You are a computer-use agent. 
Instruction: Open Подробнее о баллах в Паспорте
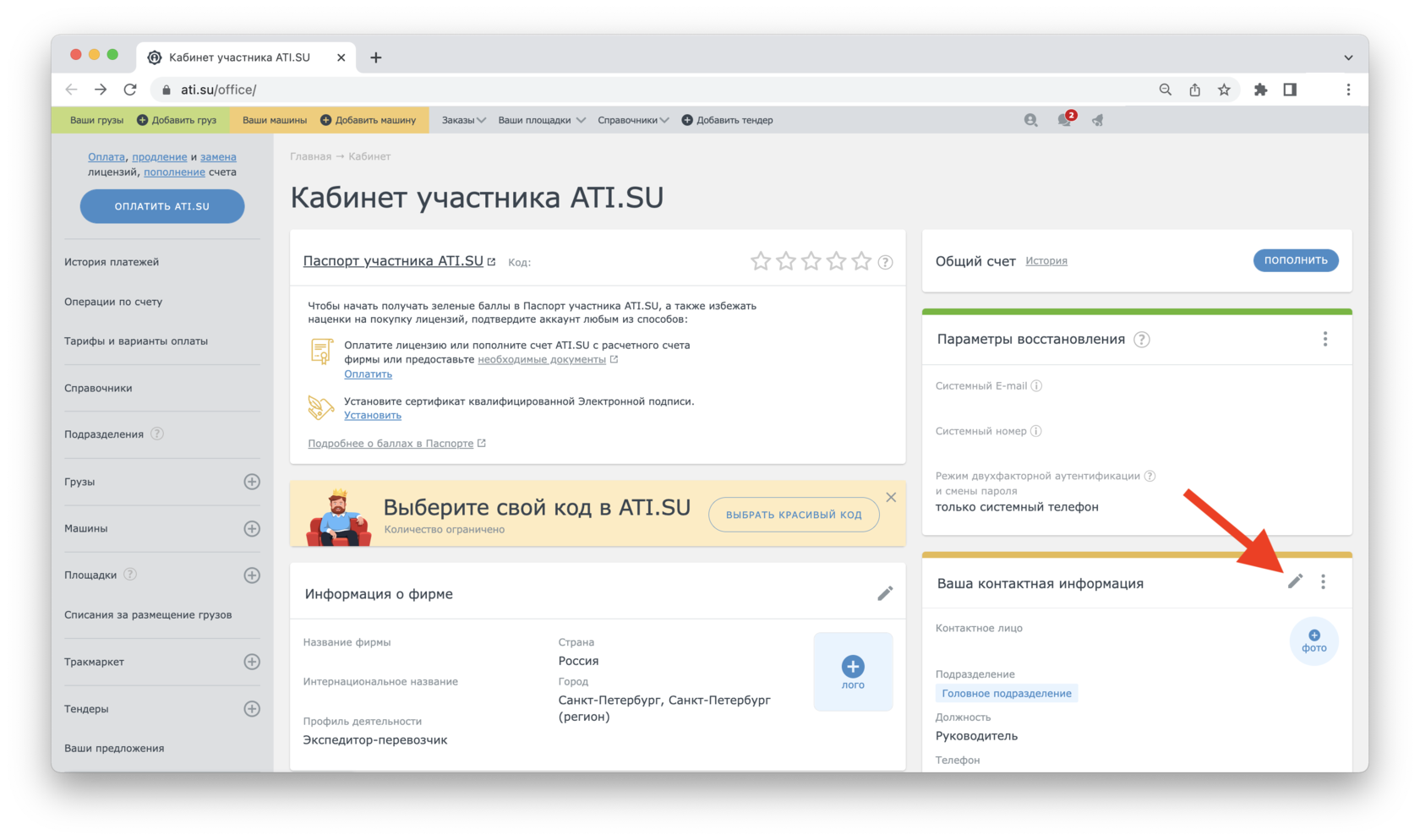tap(390, 443)
